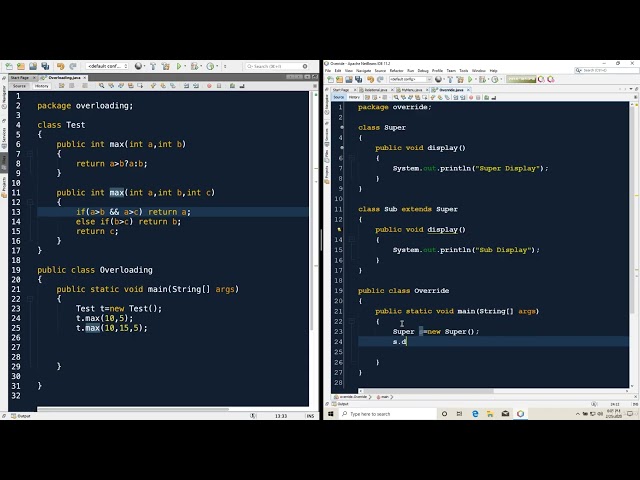The image size is (640, 480).
Task: Open Debug Project dropdown arrow in left window
Action: pos(201,66)
